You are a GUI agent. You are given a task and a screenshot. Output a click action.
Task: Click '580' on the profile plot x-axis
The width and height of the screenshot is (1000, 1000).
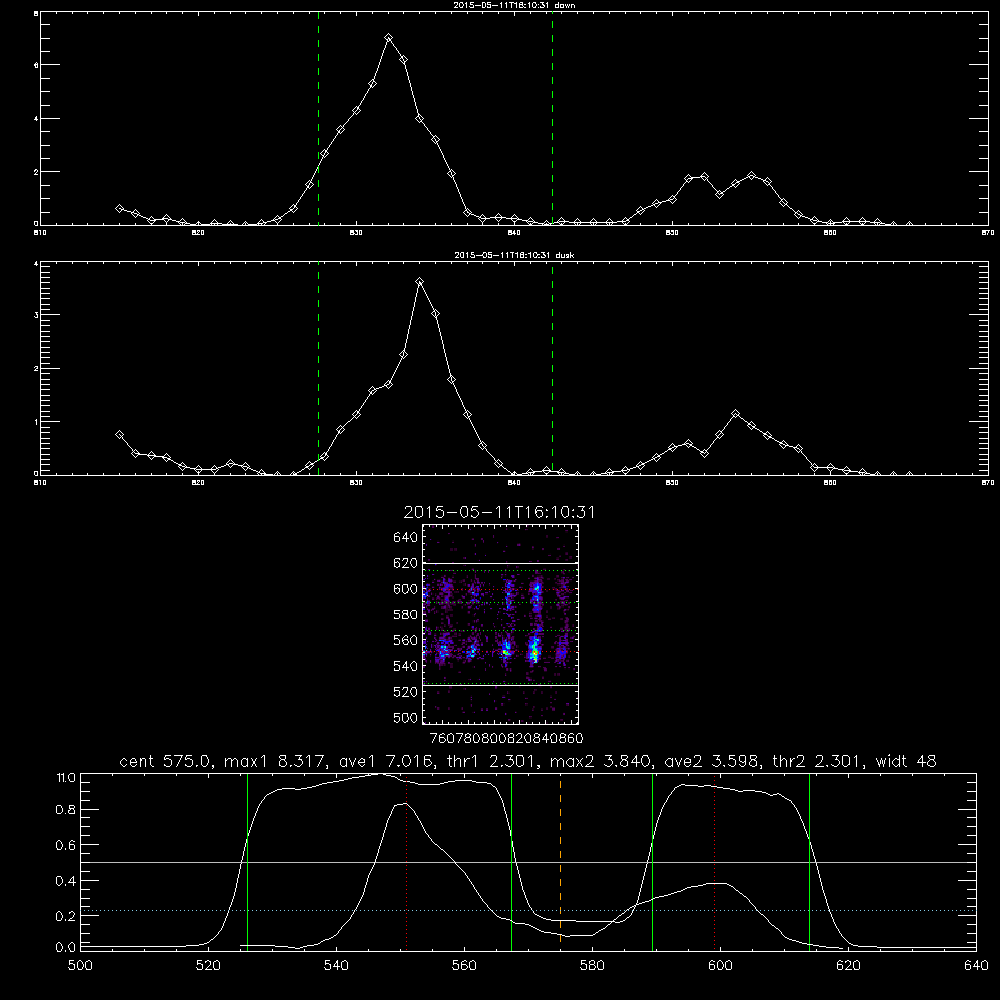coord(592,966)
